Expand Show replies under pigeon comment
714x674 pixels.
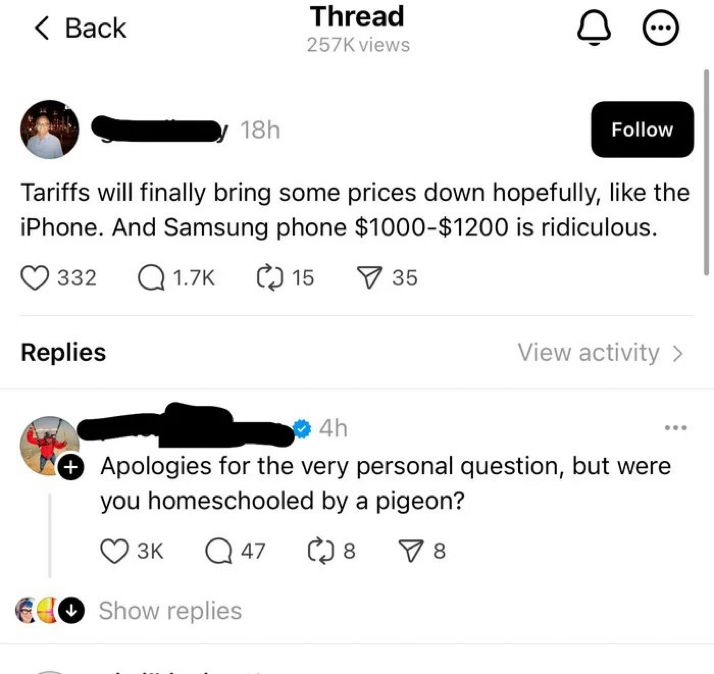170,611
